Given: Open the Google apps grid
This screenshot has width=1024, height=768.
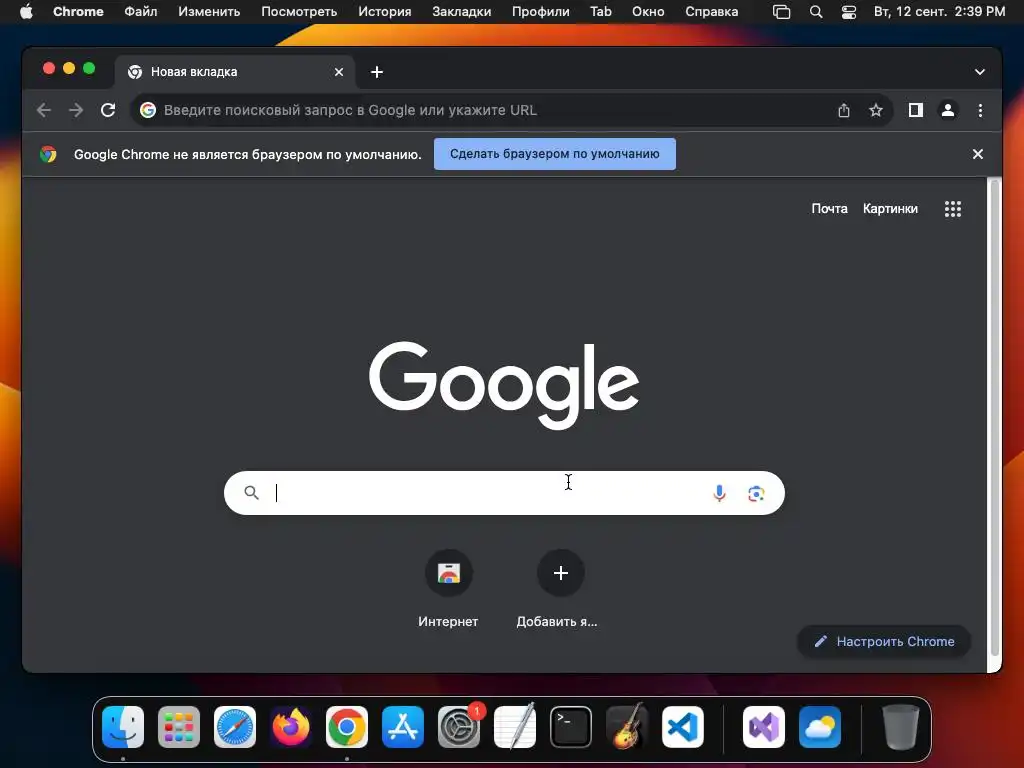Looking at the screenshot, I should click(x=953, y=209).
